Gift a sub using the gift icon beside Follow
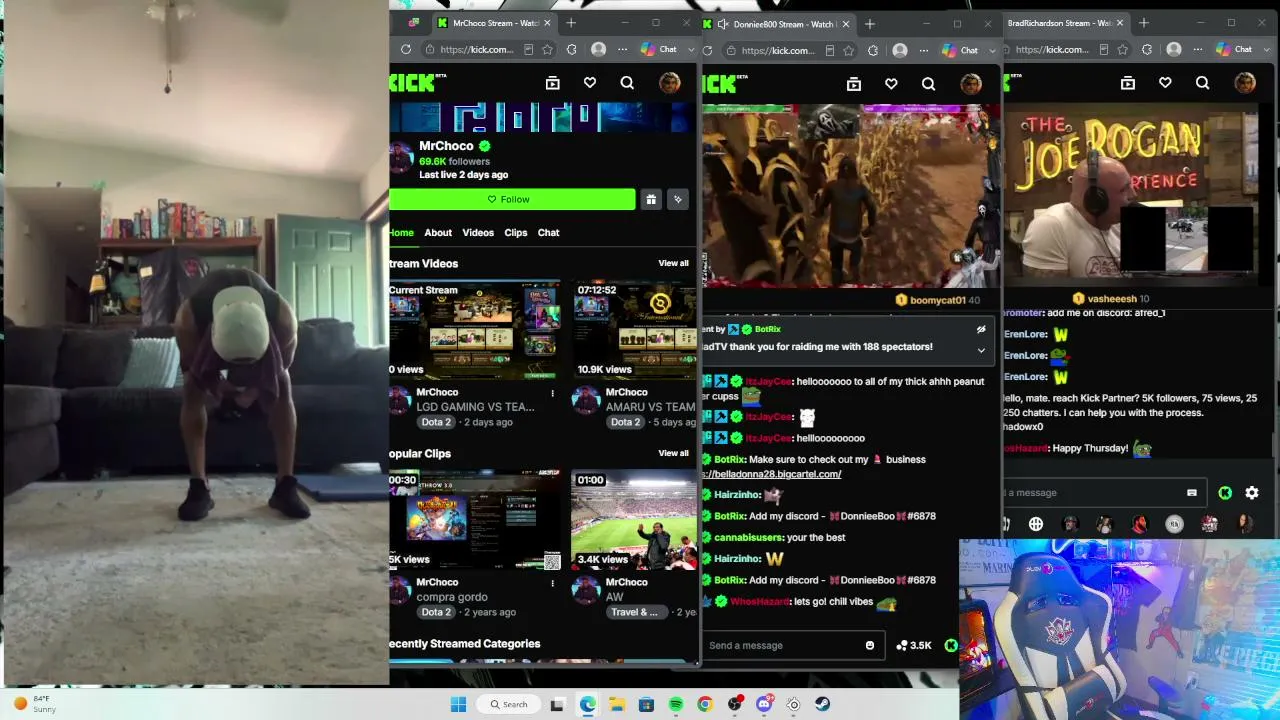1280x720 pixels. 651,199
